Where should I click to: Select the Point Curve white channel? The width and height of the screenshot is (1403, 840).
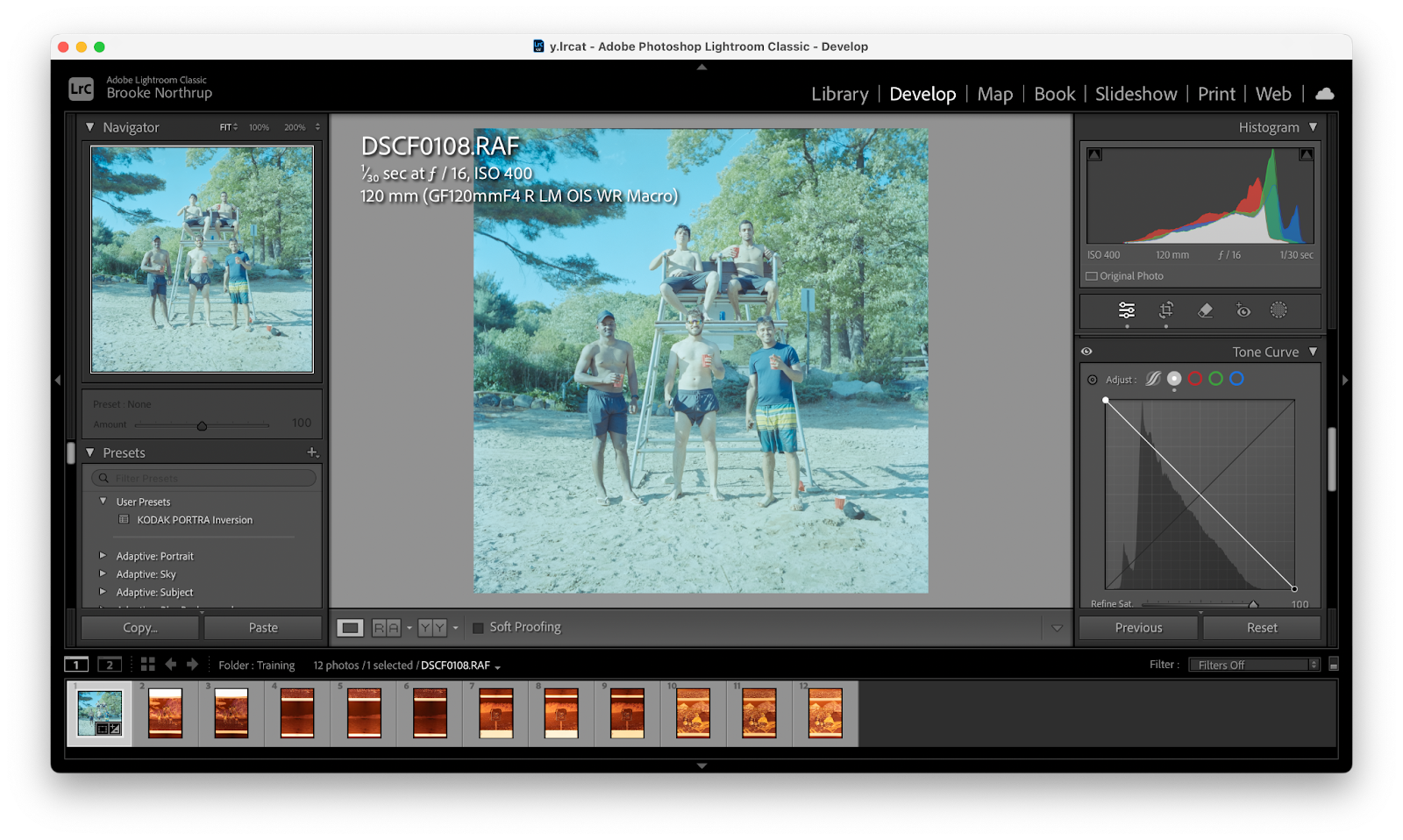click(1174, 379)
